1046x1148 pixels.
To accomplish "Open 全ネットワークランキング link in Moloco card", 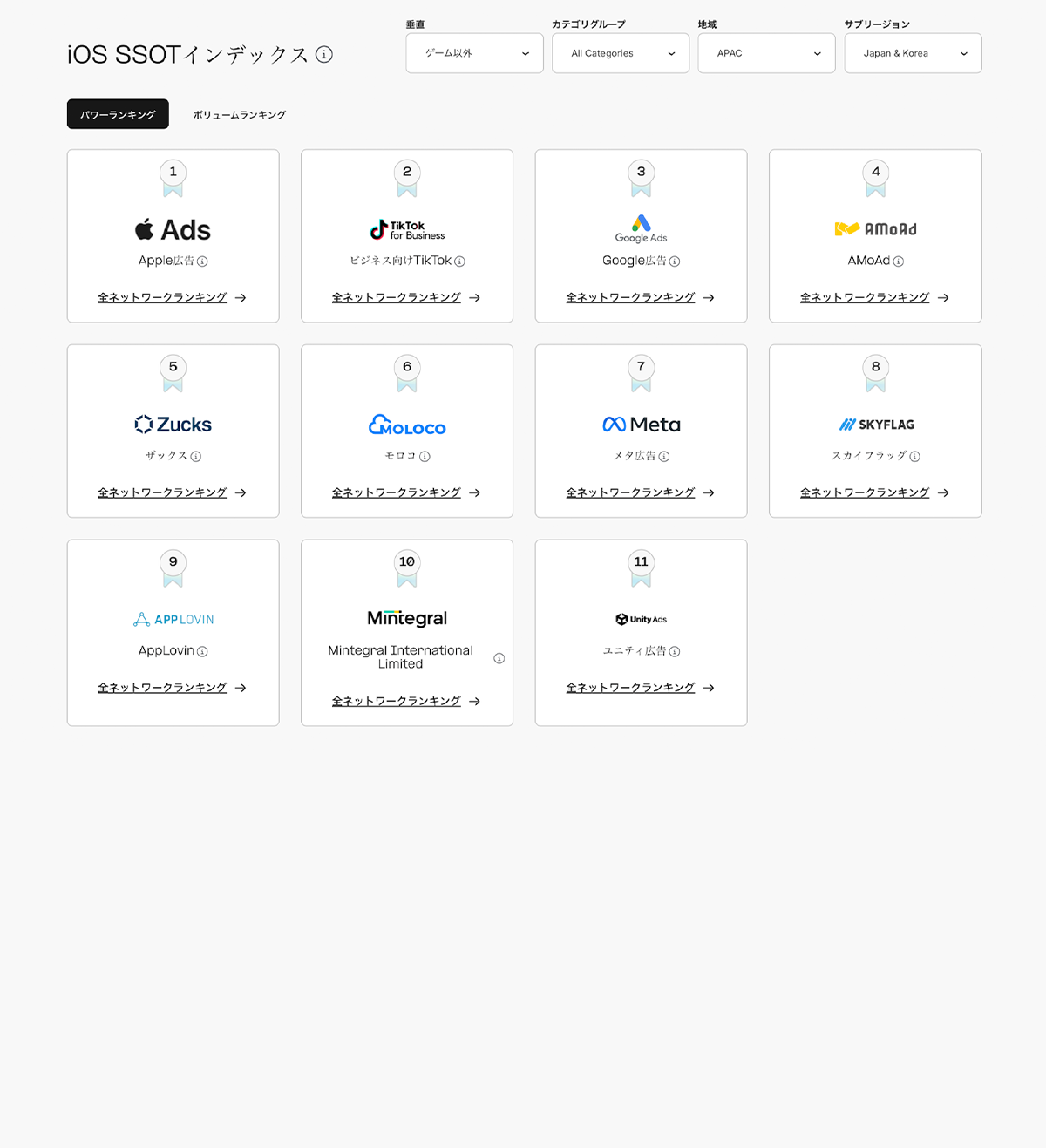I will (x=397, y=493).
